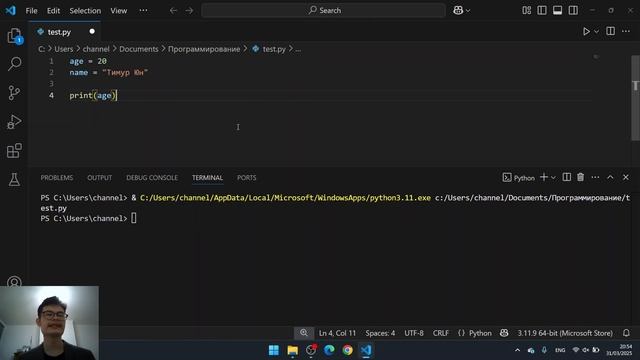The height and width of the screenshot is (360, 640).
Task: Maximize the panel with up chevron
Action: pos(610,177)
